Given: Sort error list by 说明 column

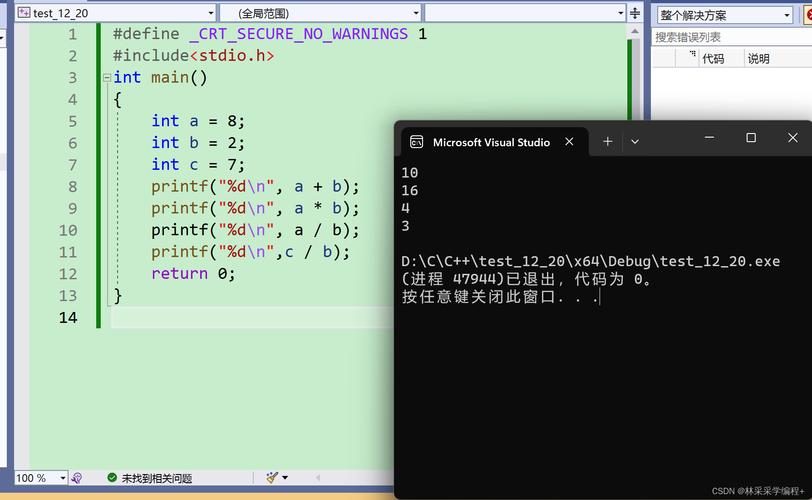Looking at the screenshot, I should click(759, 58).
